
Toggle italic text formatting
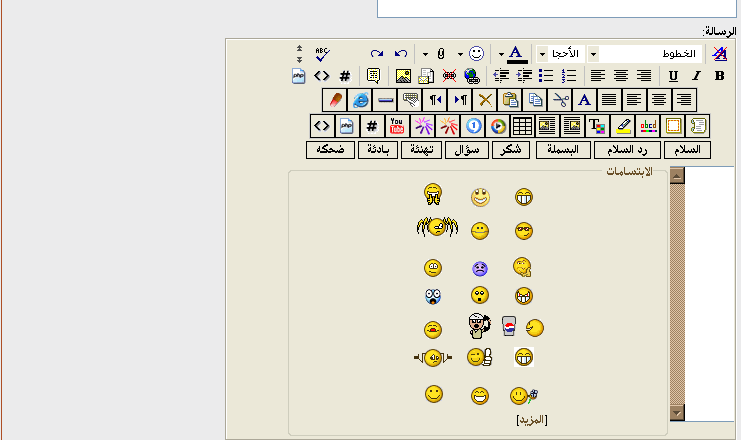(x=695, y=76)
